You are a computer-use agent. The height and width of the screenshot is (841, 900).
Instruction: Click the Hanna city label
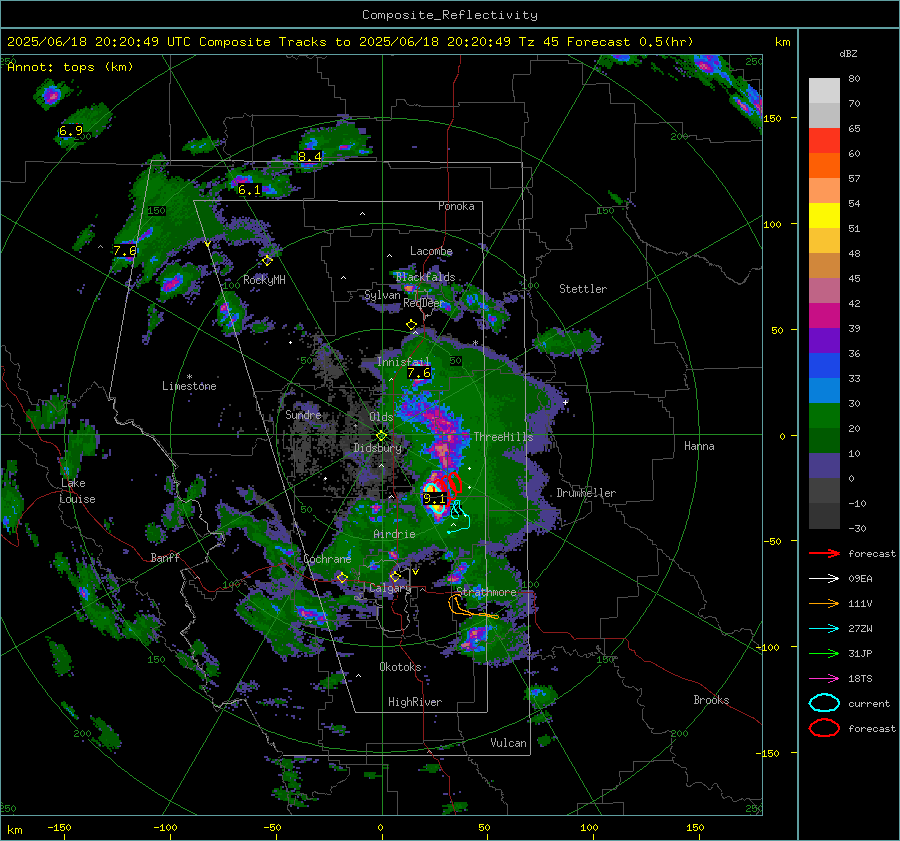(699, 446)
